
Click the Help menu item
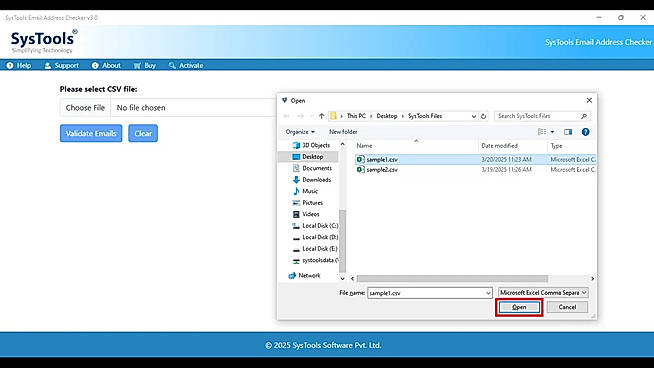click(19, 66)
